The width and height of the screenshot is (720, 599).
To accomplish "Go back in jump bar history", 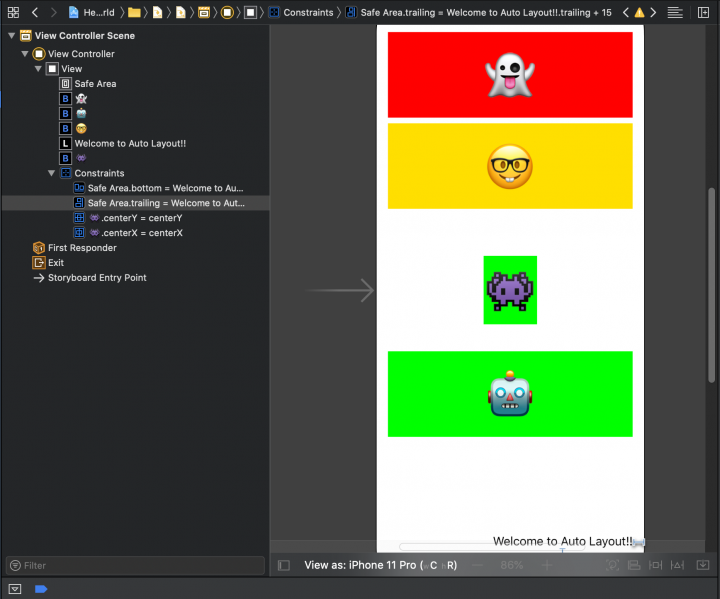I will (35, 12).
